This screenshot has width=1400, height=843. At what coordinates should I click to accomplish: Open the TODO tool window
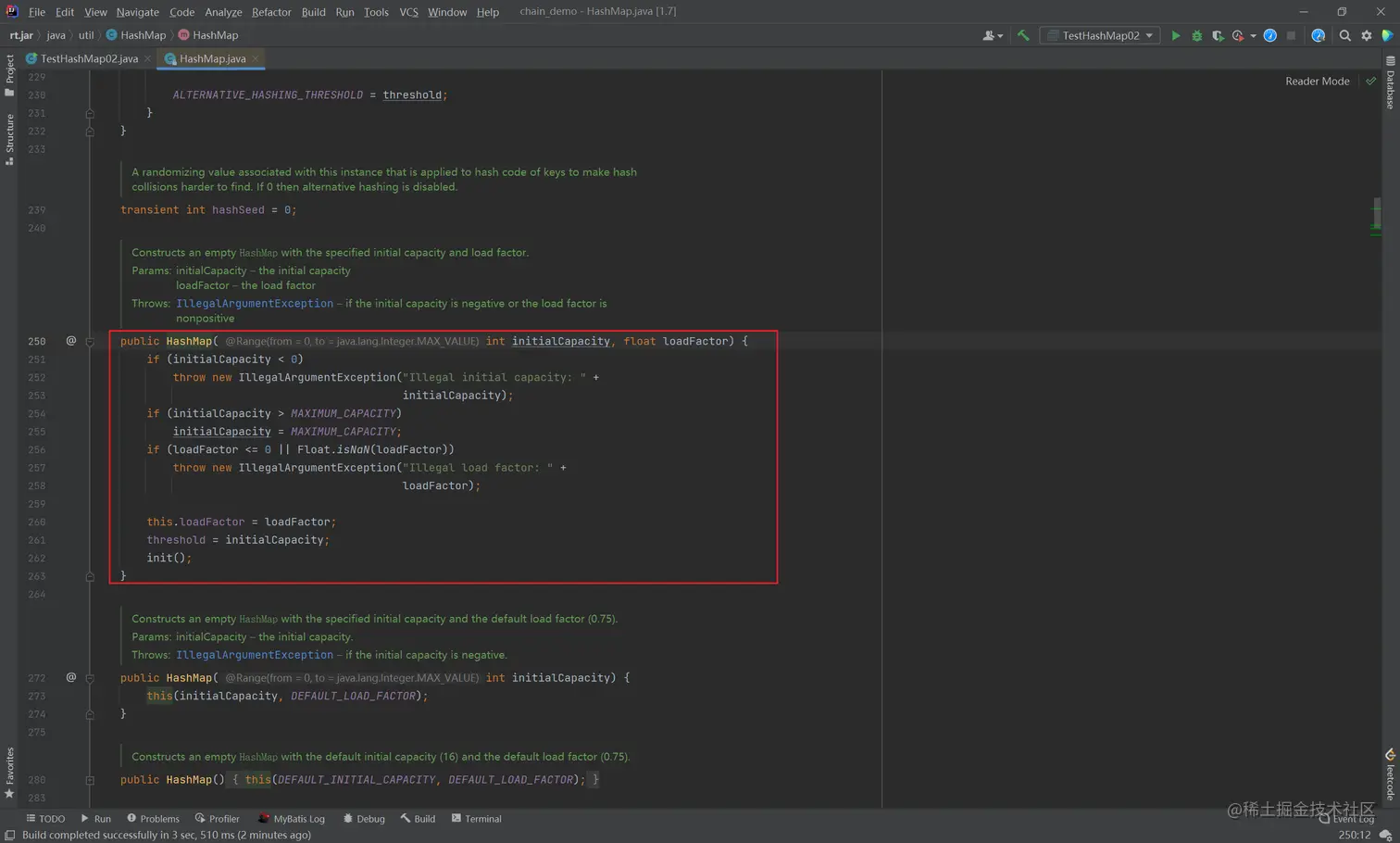click(45, 819)
